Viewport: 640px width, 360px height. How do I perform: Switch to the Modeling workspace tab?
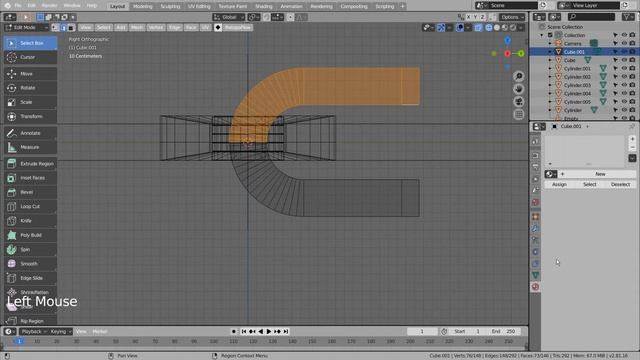142,6
